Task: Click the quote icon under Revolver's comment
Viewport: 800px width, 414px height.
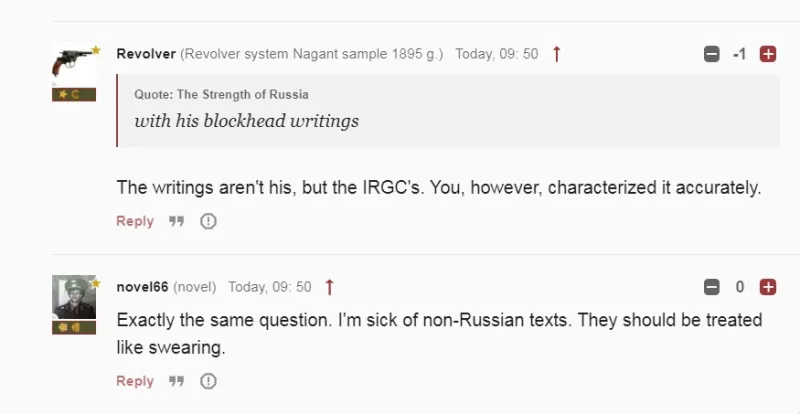Action: [176, 222]
